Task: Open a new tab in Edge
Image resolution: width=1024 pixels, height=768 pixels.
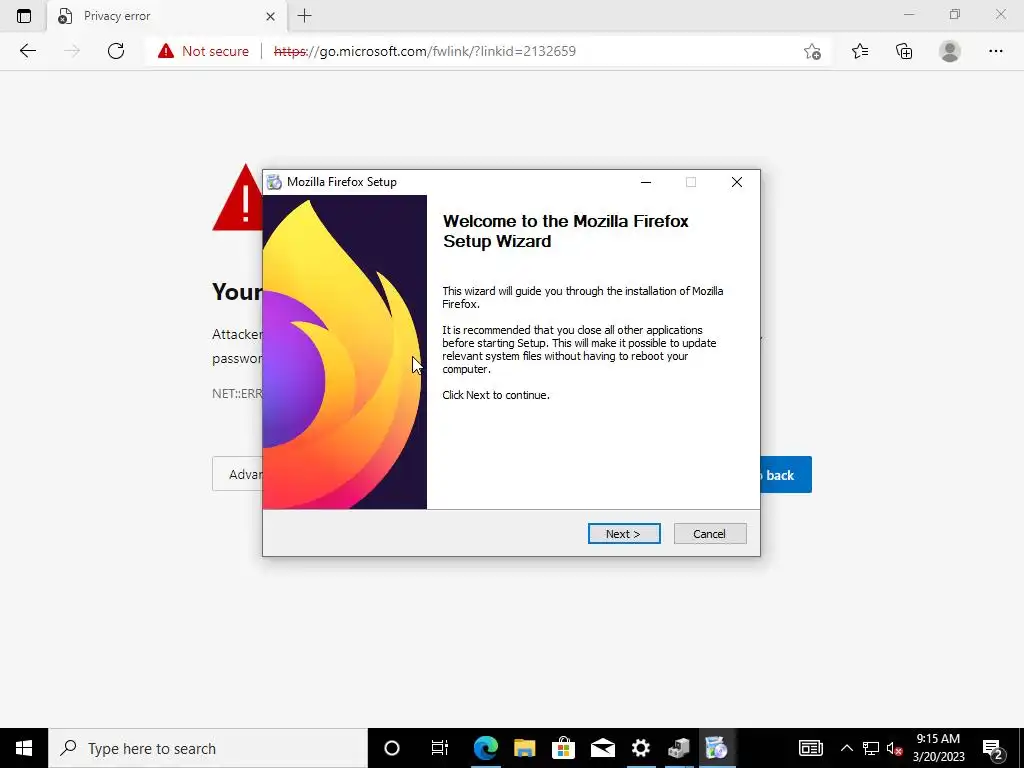Action: 304,16
